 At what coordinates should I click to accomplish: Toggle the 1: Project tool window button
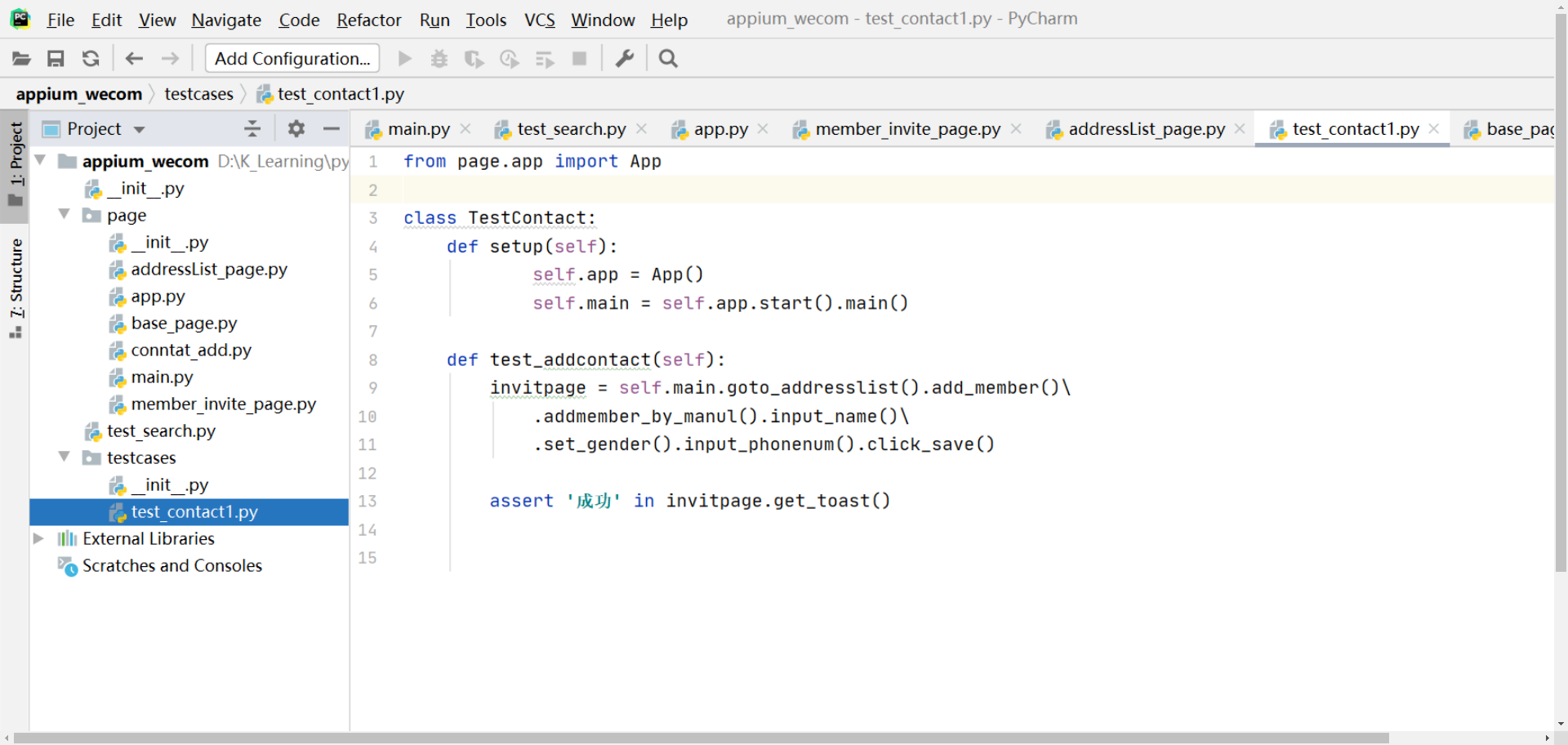coord(15,167)
